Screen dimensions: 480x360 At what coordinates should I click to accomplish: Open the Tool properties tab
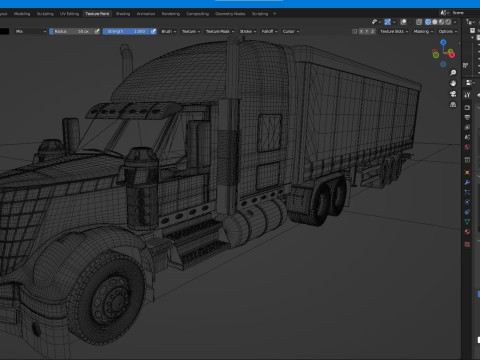(x=467, y=95)
